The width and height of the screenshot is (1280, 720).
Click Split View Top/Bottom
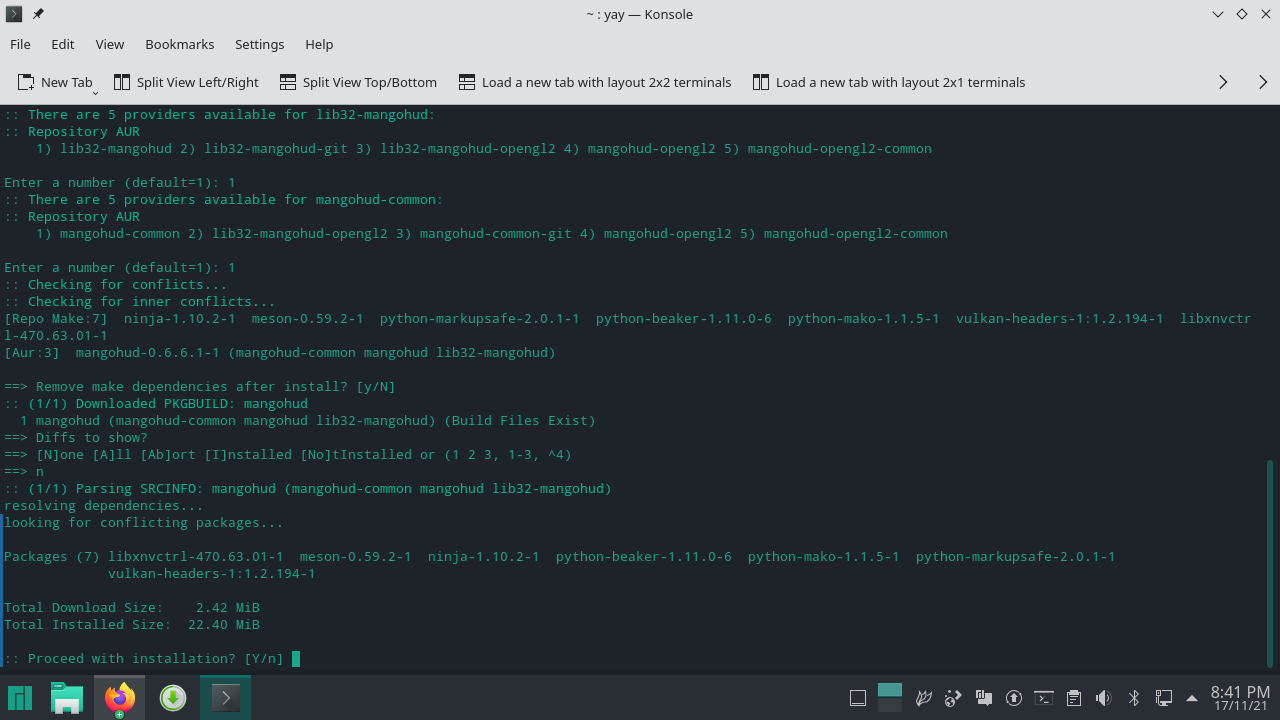click(x=358, y=82)
